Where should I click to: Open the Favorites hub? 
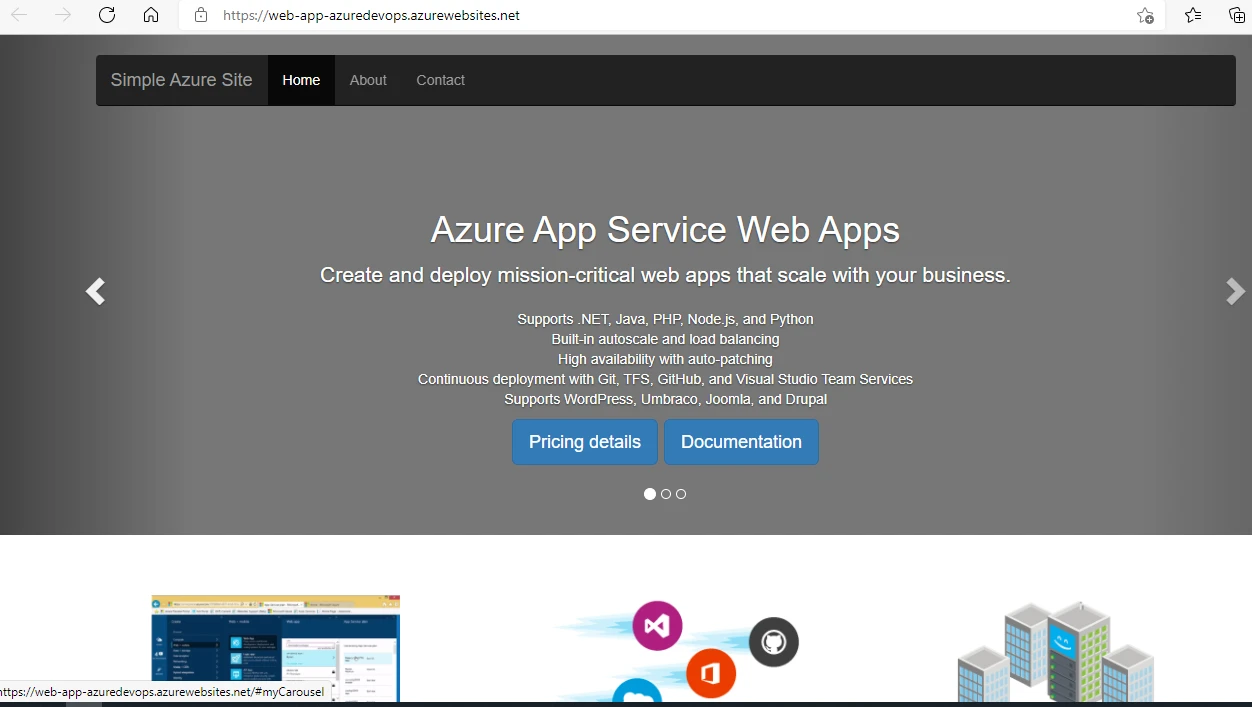(1192, 16)
